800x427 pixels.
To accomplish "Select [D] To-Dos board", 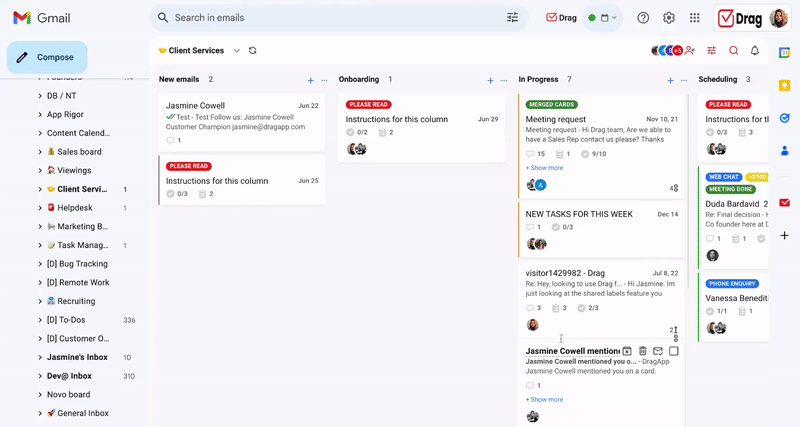I will [66, 320].
